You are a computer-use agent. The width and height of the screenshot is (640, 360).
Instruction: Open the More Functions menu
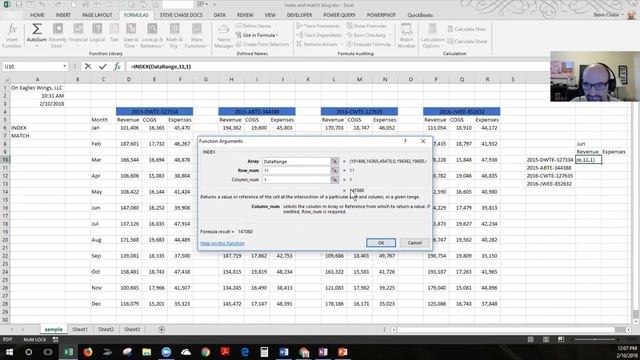click(196, 35)
